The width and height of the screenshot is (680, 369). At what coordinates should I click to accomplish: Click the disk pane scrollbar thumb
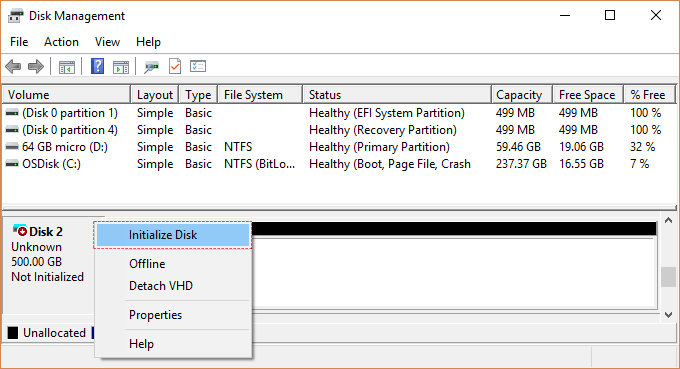click(668, 277)
